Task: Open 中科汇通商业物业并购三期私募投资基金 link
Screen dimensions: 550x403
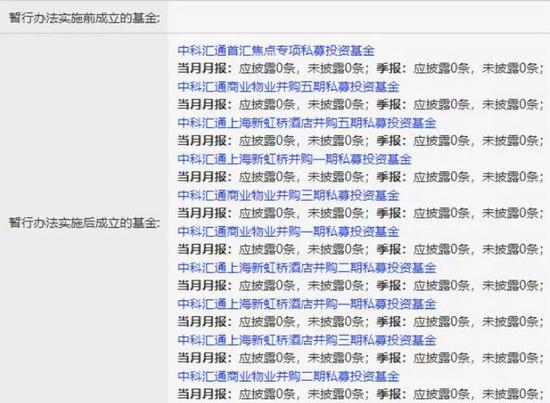Action: (x=288, y=195)
